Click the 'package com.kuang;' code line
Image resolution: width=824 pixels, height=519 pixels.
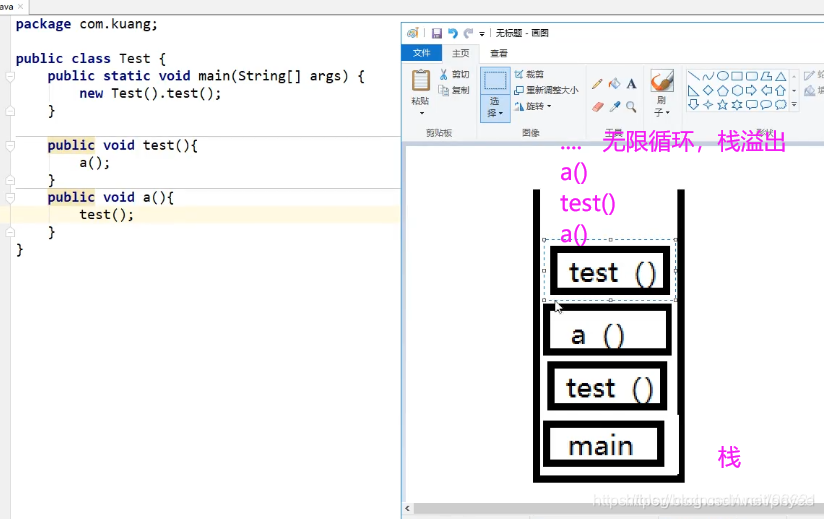[86, 24]
